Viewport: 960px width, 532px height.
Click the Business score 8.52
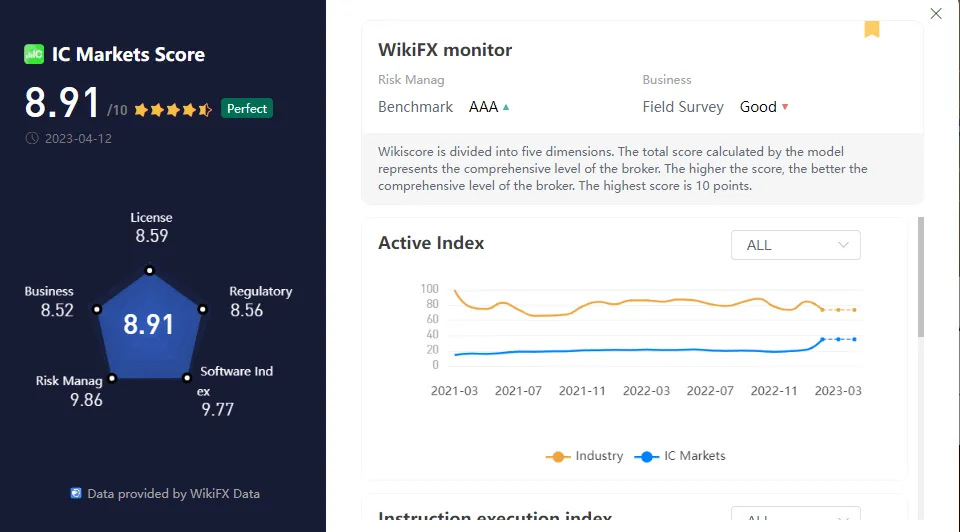pos(57,310)
